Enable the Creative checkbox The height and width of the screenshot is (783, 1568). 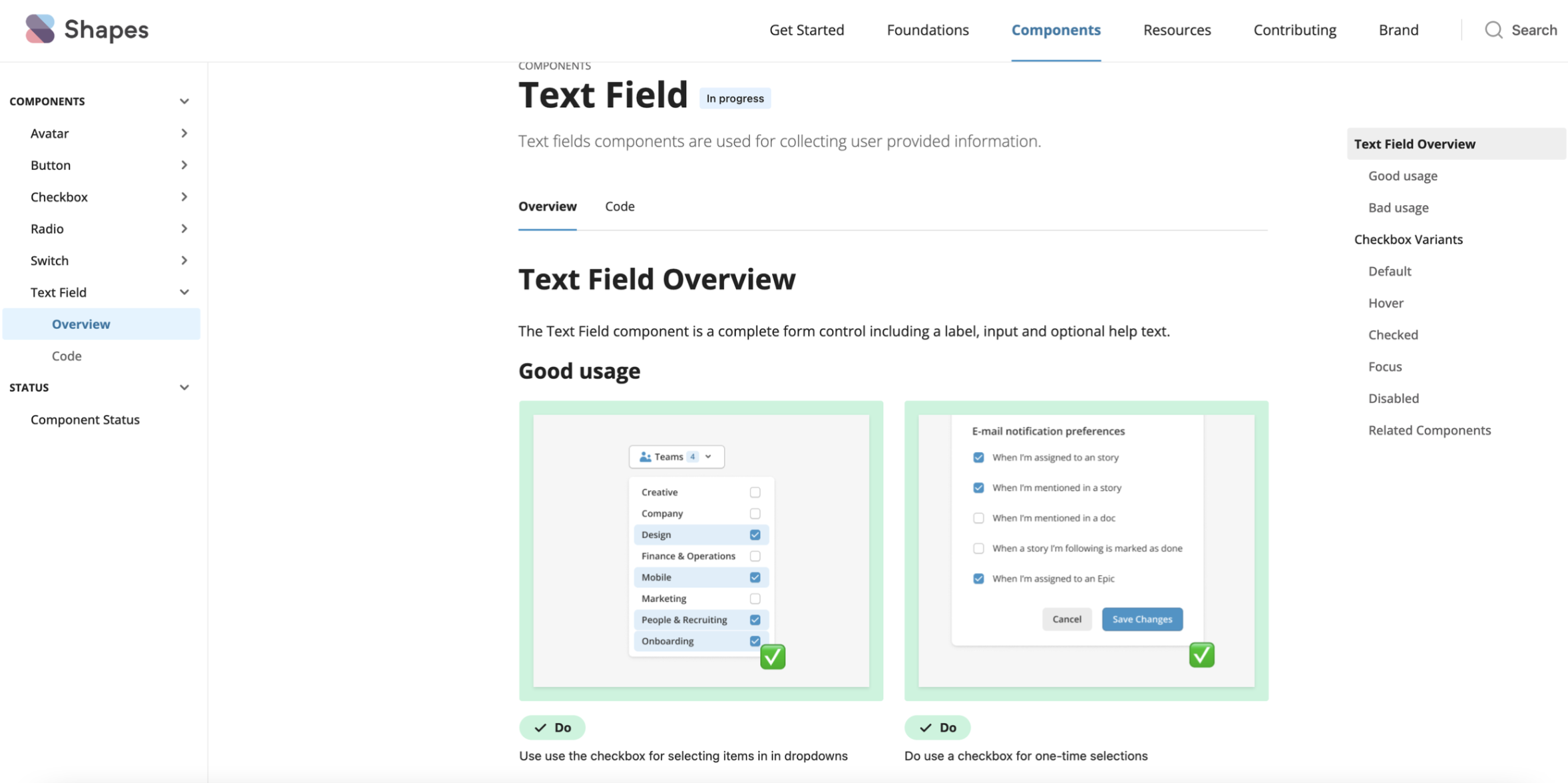coord(754,491)
